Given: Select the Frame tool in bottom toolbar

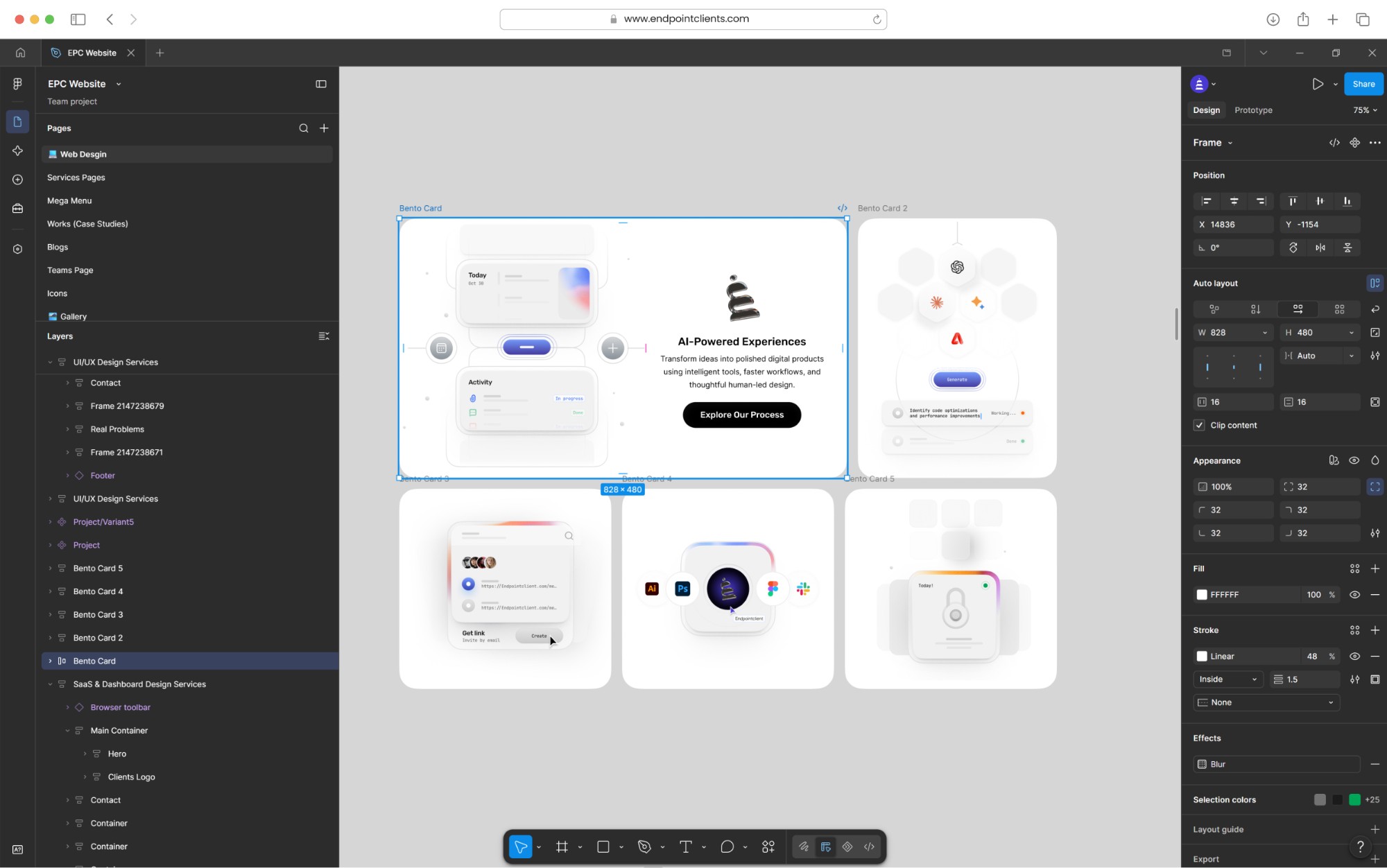Looking at the screenshot, I should [562, 847].
